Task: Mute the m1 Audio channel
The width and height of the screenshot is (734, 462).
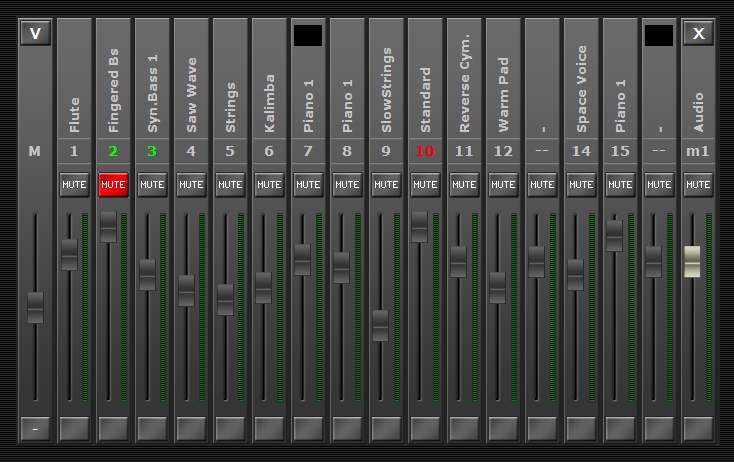Action: pyautogui.click(x=698, y=184)
